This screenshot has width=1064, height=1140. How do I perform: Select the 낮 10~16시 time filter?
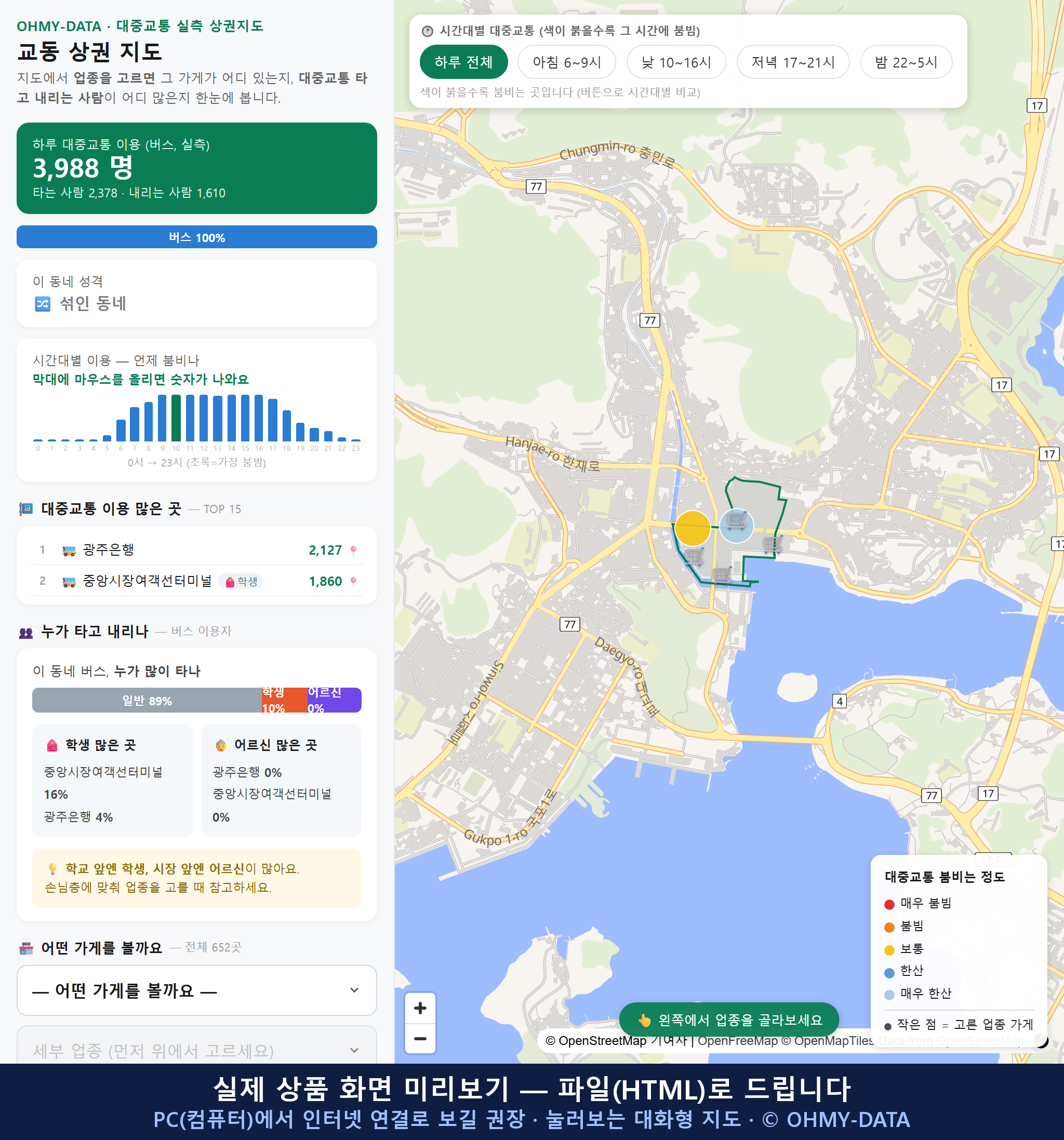click(x=676, y=62)
